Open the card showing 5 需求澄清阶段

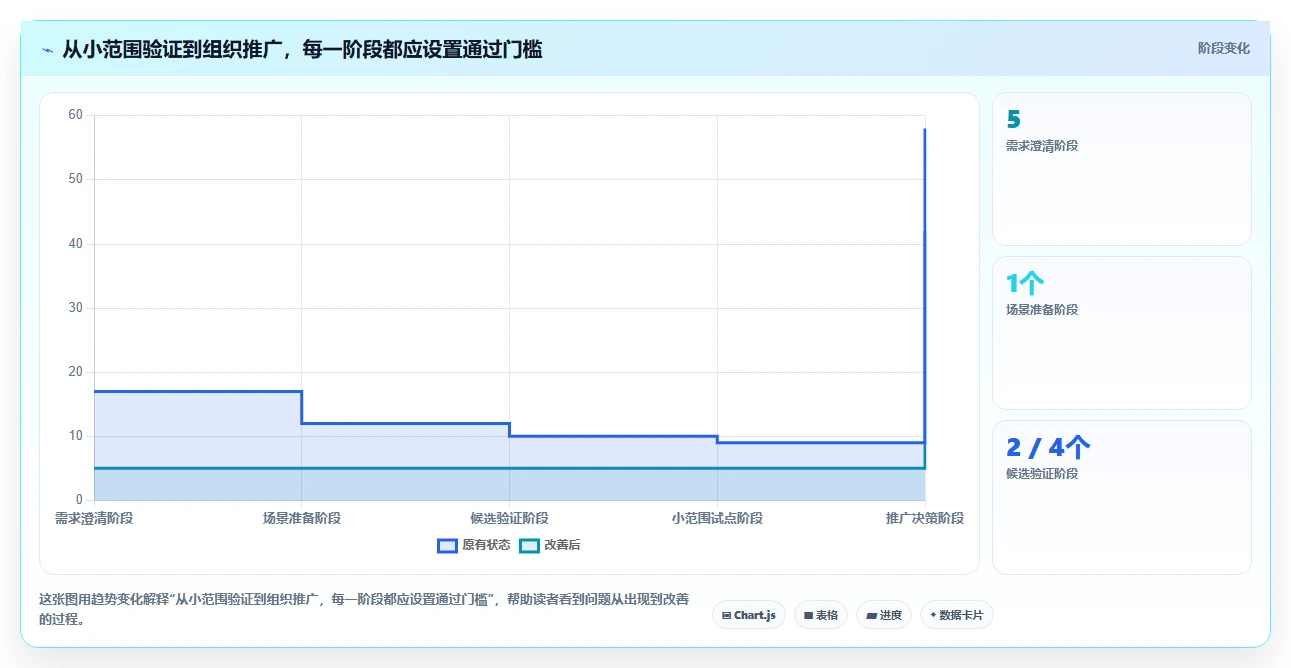click(x=1121, y=169)
